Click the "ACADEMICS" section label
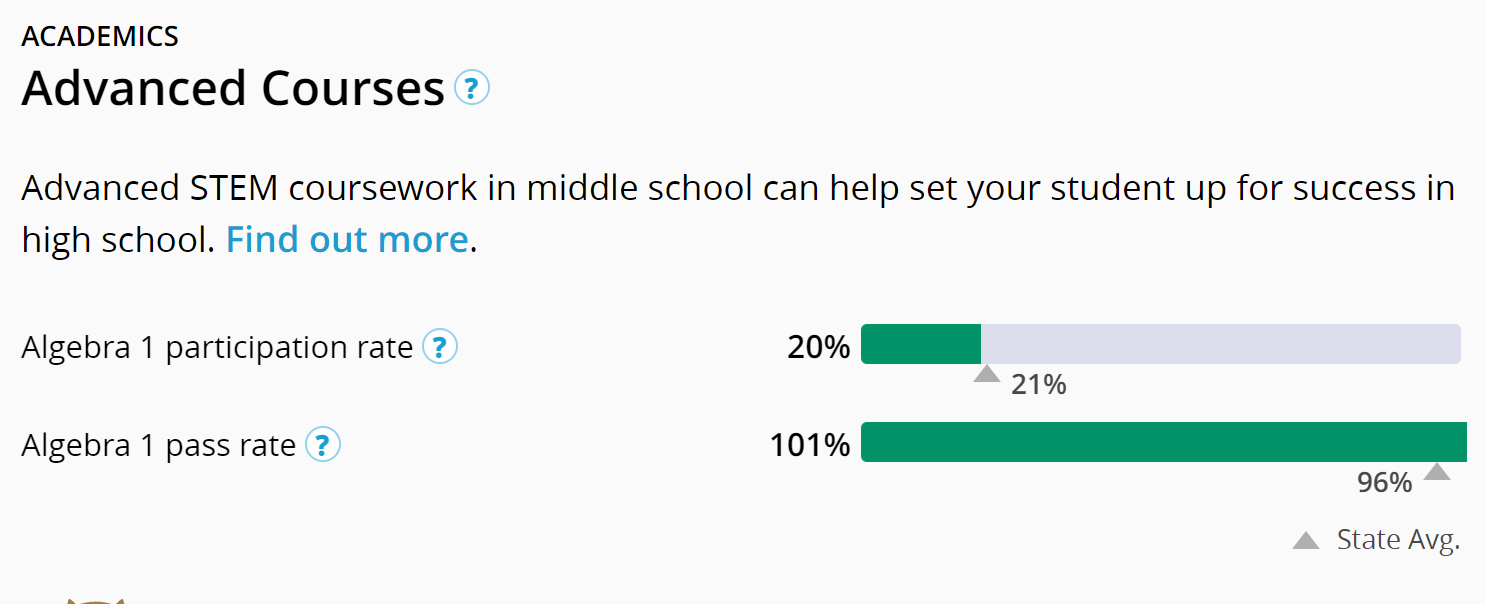 tap(100, 37)
